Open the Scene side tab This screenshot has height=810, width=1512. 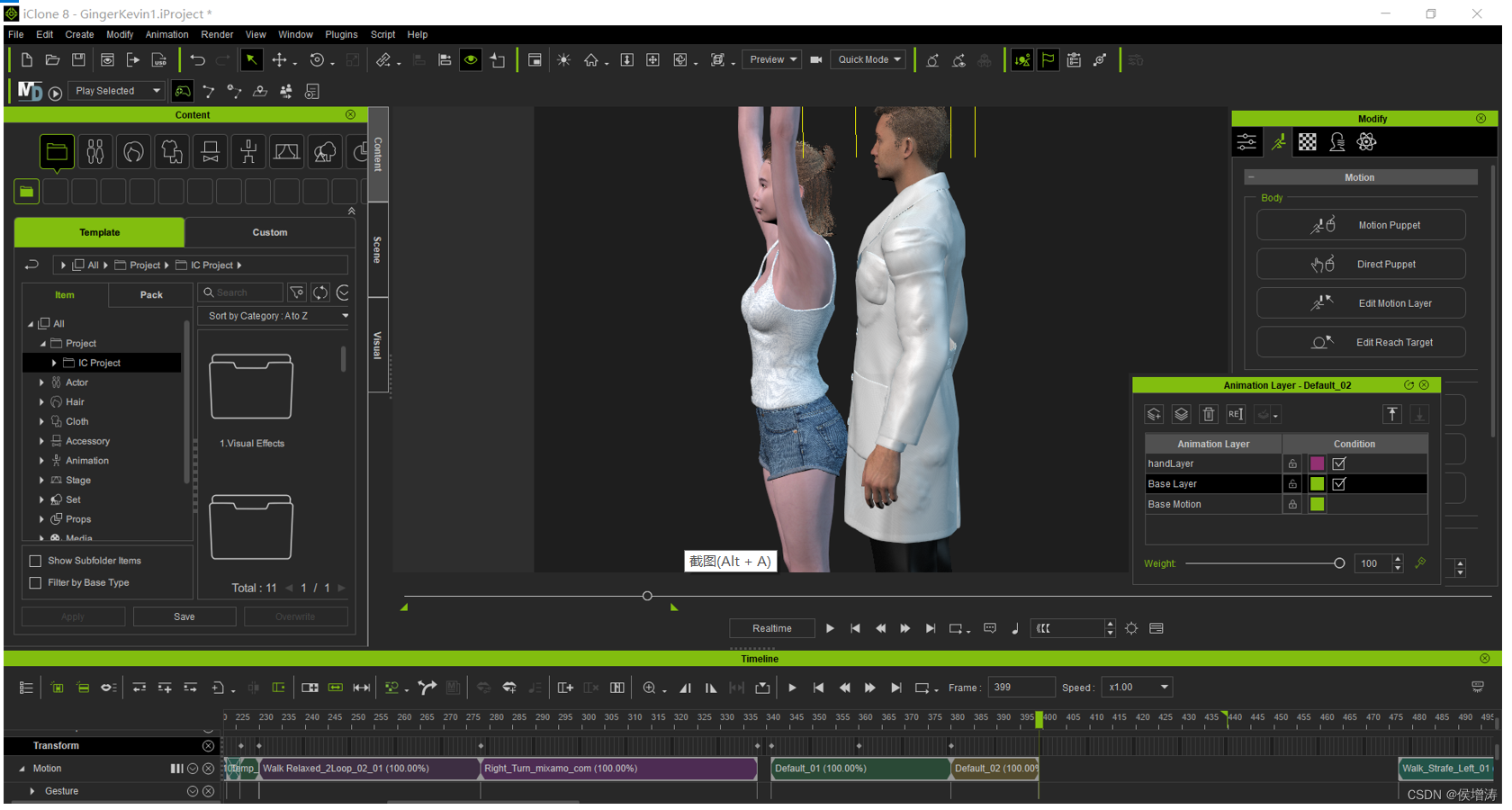click(x=378, y=250)
